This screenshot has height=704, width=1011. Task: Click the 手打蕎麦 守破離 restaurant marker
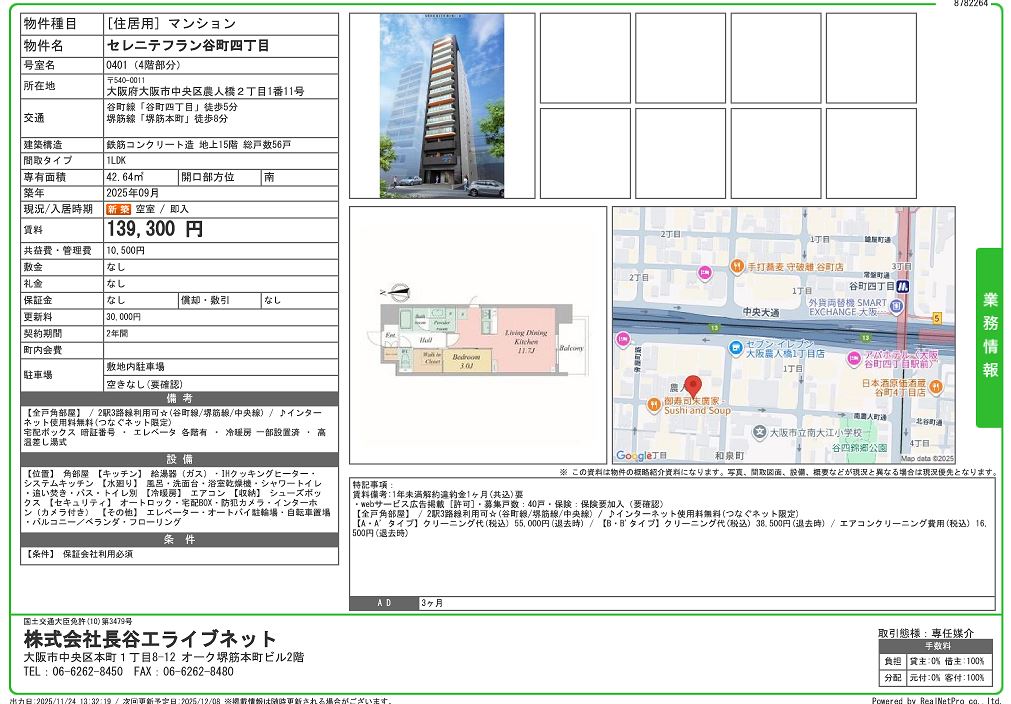coord(736,267)
